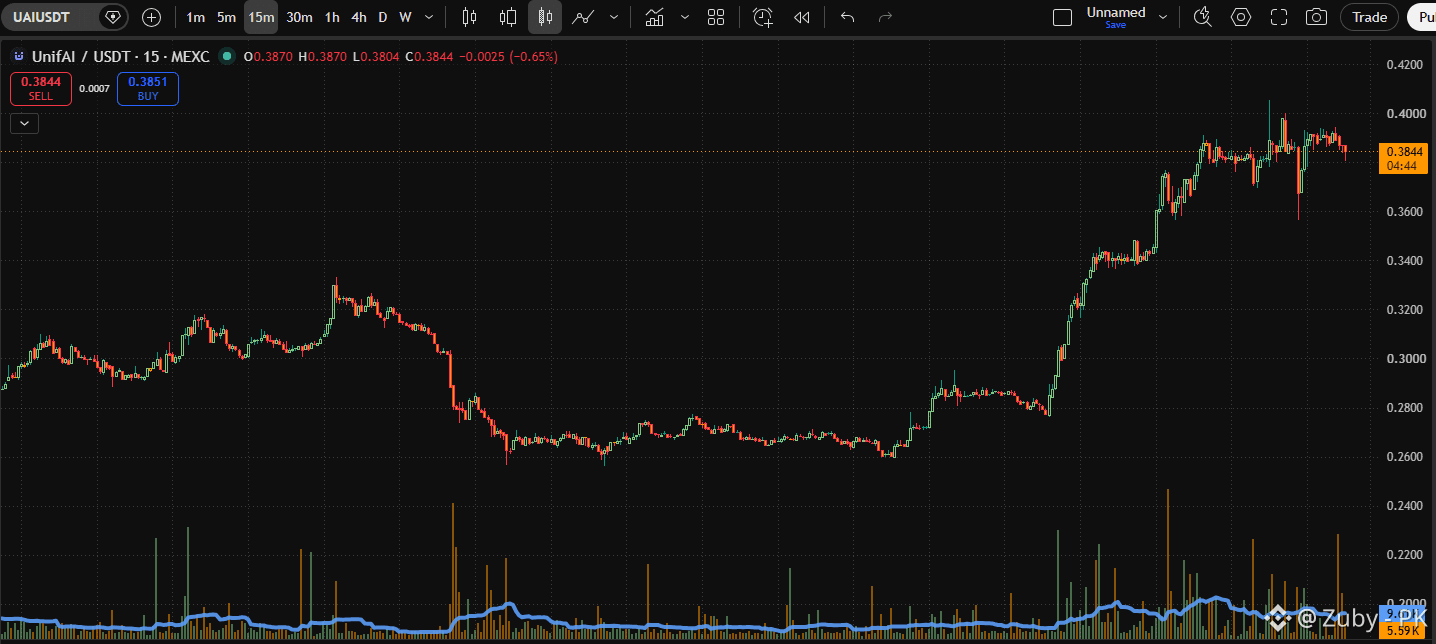Click the UnifAI / USDT chart title
1436x644 pixels.
point(120,57)
